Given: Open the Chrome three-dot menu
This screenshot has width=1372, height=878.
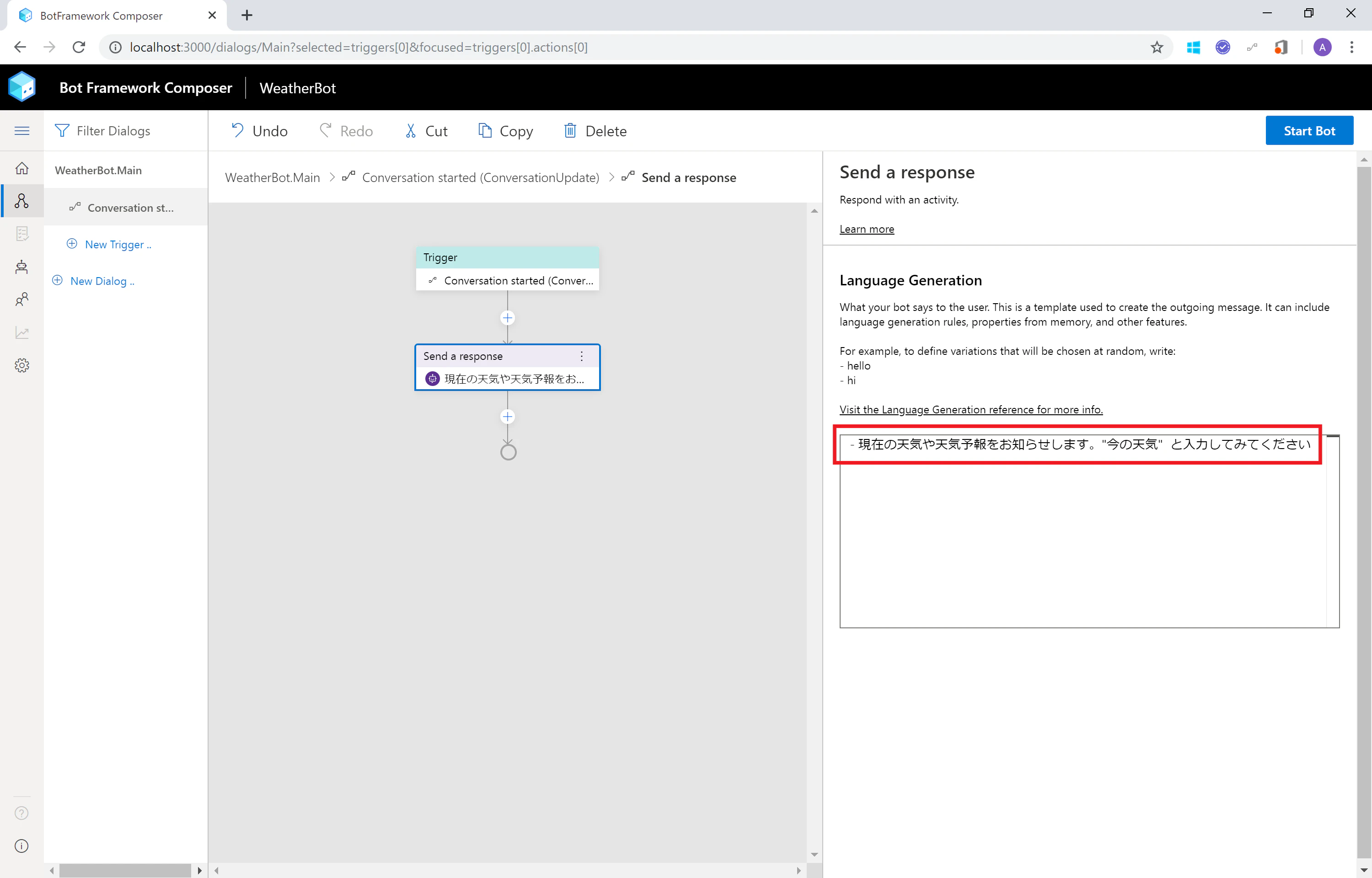Looking at the screenshot, I should pos(1352,47).
